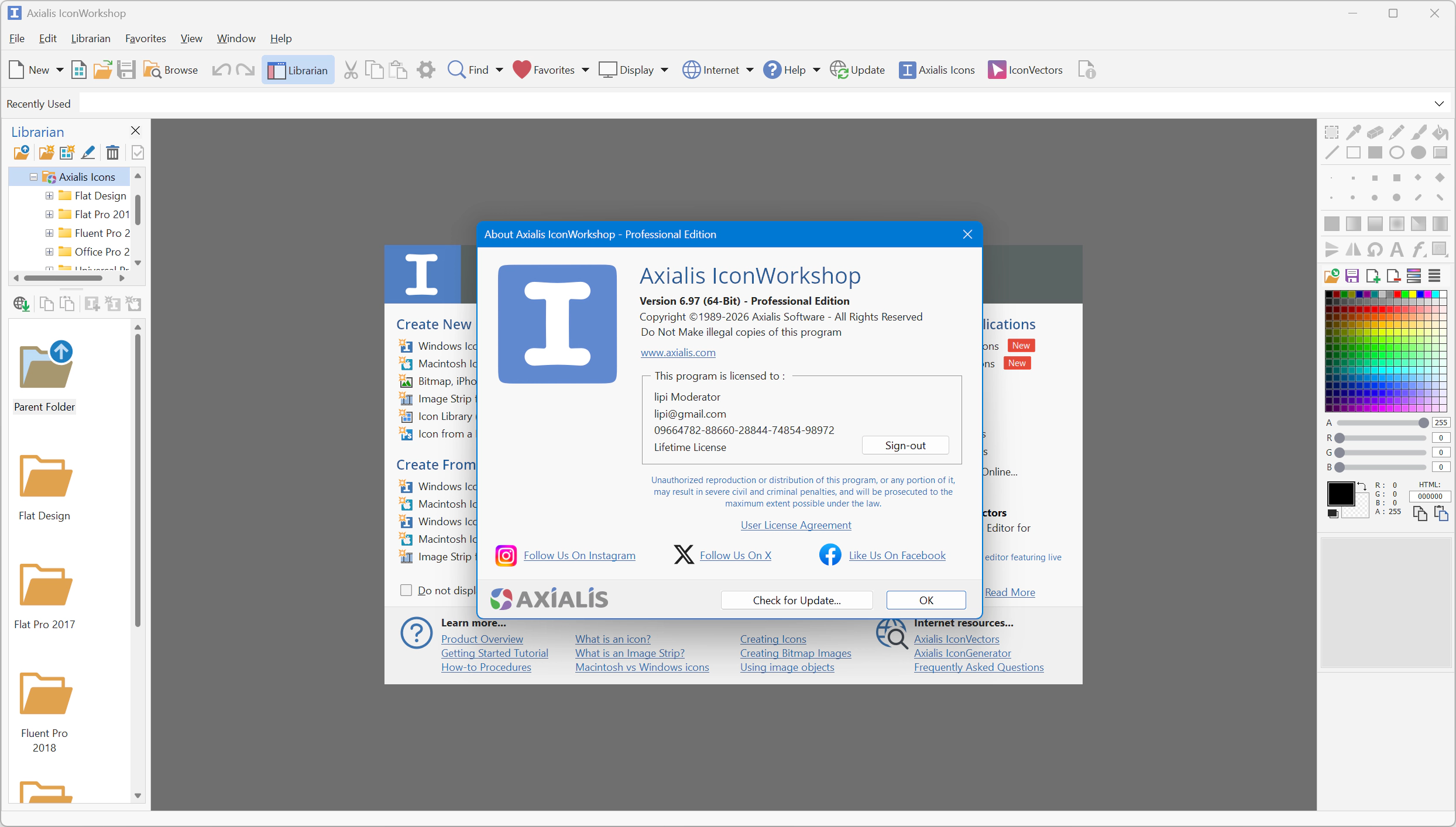The width and height of the screenshot is (1456, 827).
Task: Open the Window menu
Action: [x=236, y=39]
